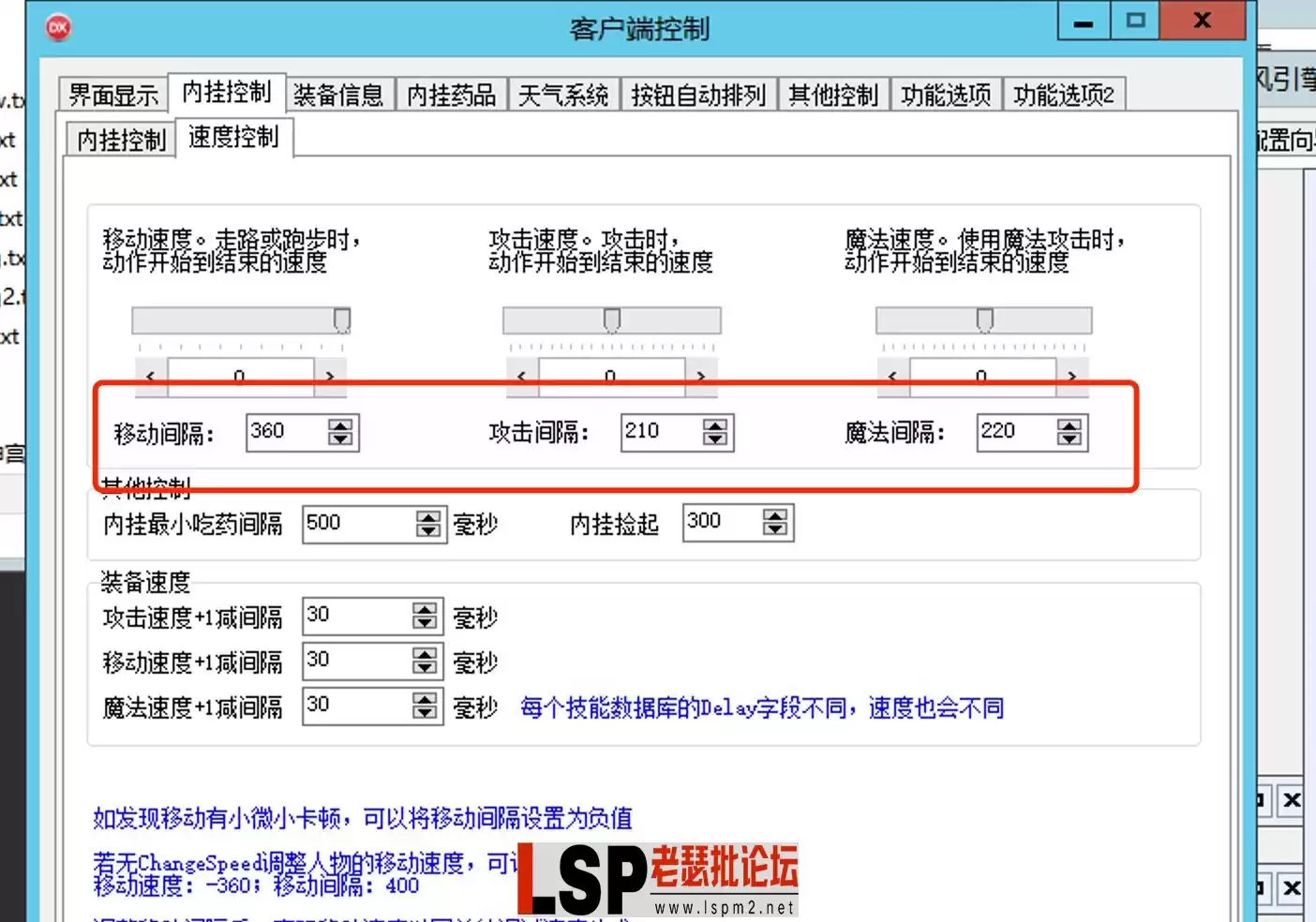1316x922 pixels.
Task: Click left arrow of 攻击速度 scrollbar
Action: 522,376
